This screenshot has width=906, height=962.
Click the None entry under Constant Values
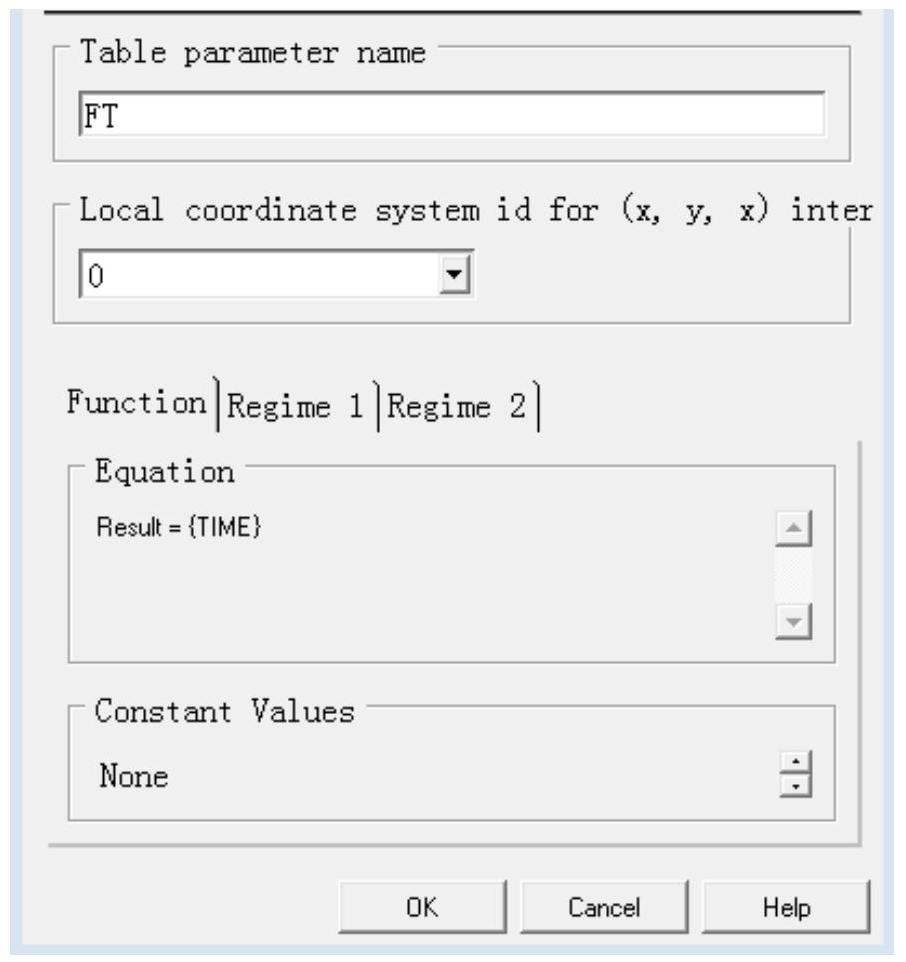tap(134, 776)
